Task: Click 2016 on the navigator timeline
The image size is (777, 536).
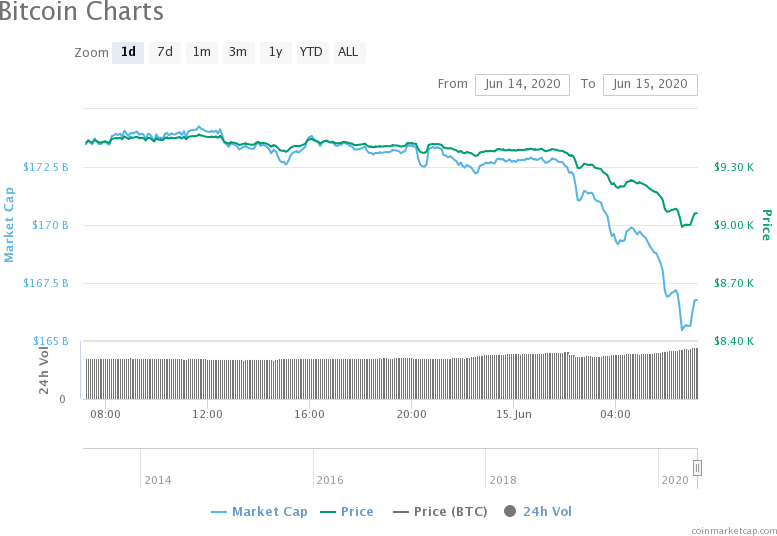Action: click(330, 480)
